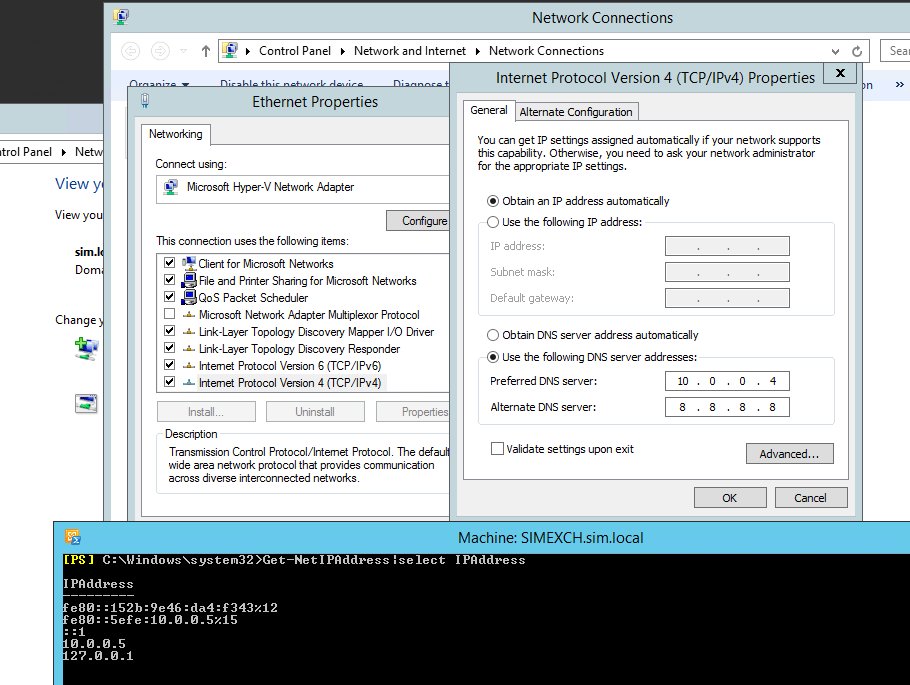Screen dimensions: 910x685
Task: Switch to Alternate Configuration tab
Action: pos(576,112)
